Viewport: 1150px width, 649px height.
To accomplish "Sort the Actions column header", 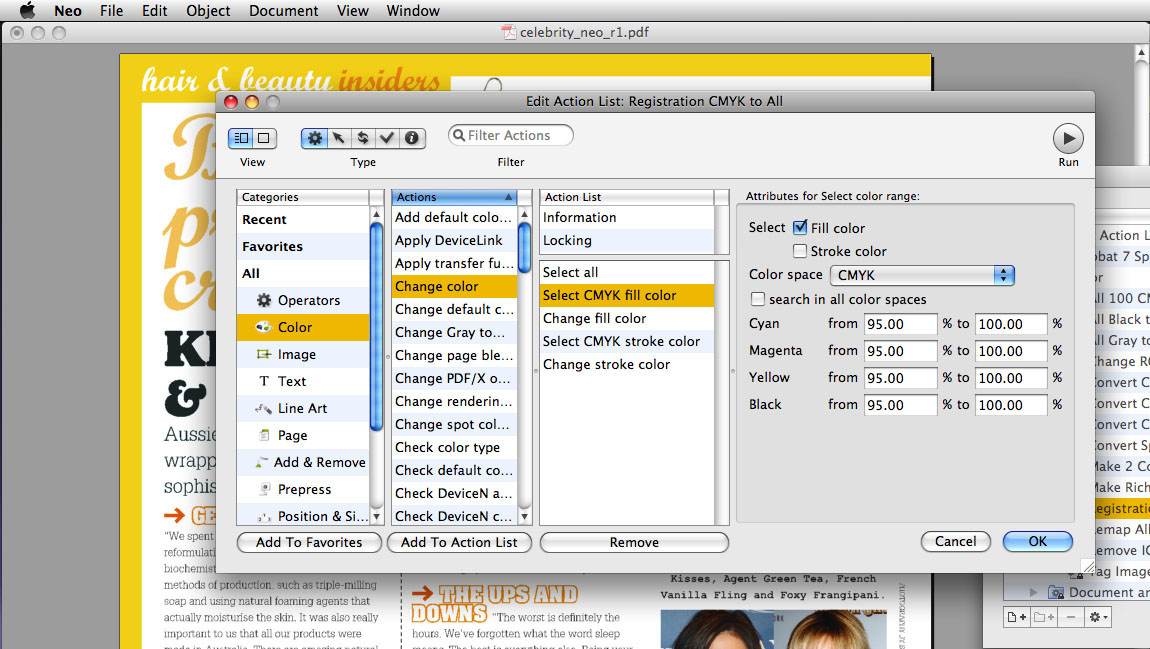I will 454,197.
